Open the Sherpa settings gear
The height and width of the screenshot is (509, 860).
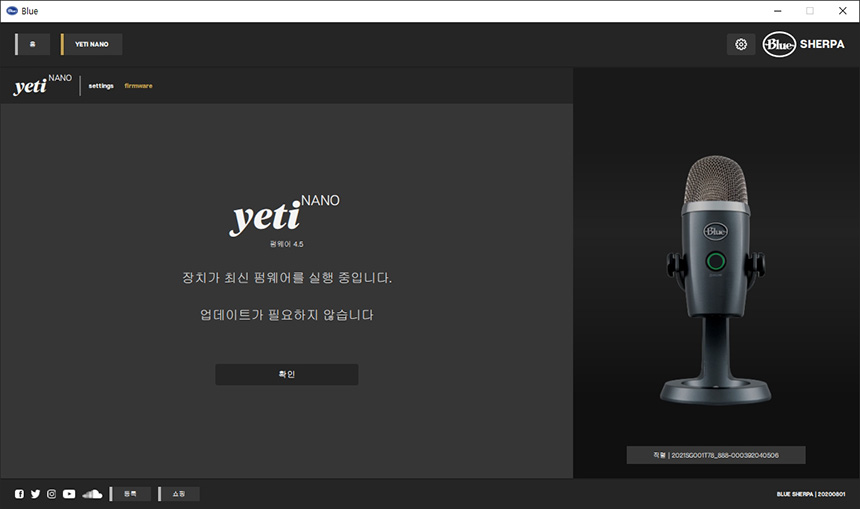click(741, 44)
